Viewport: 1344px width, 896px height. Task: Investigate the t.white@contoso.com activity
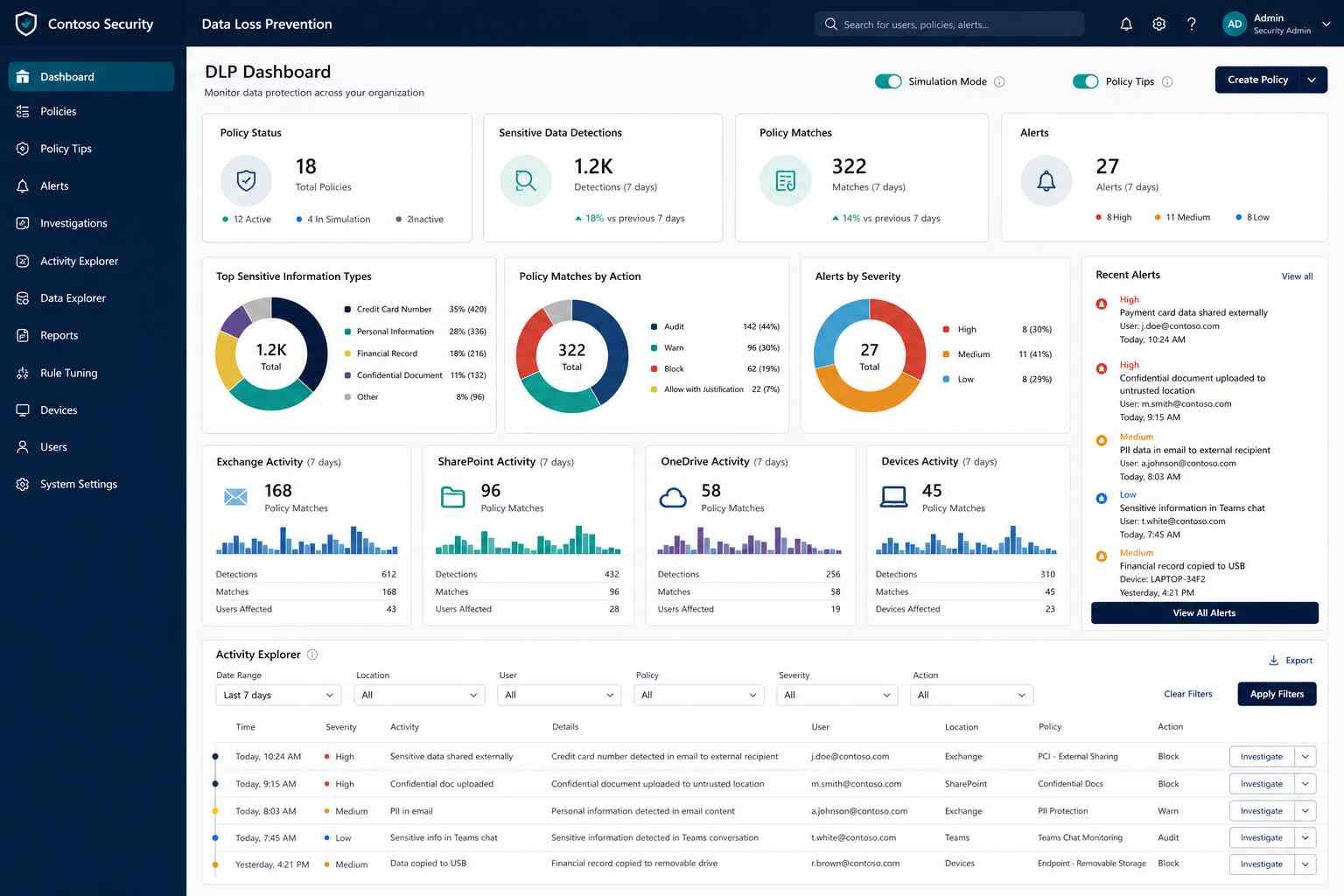click(1261, 837)
